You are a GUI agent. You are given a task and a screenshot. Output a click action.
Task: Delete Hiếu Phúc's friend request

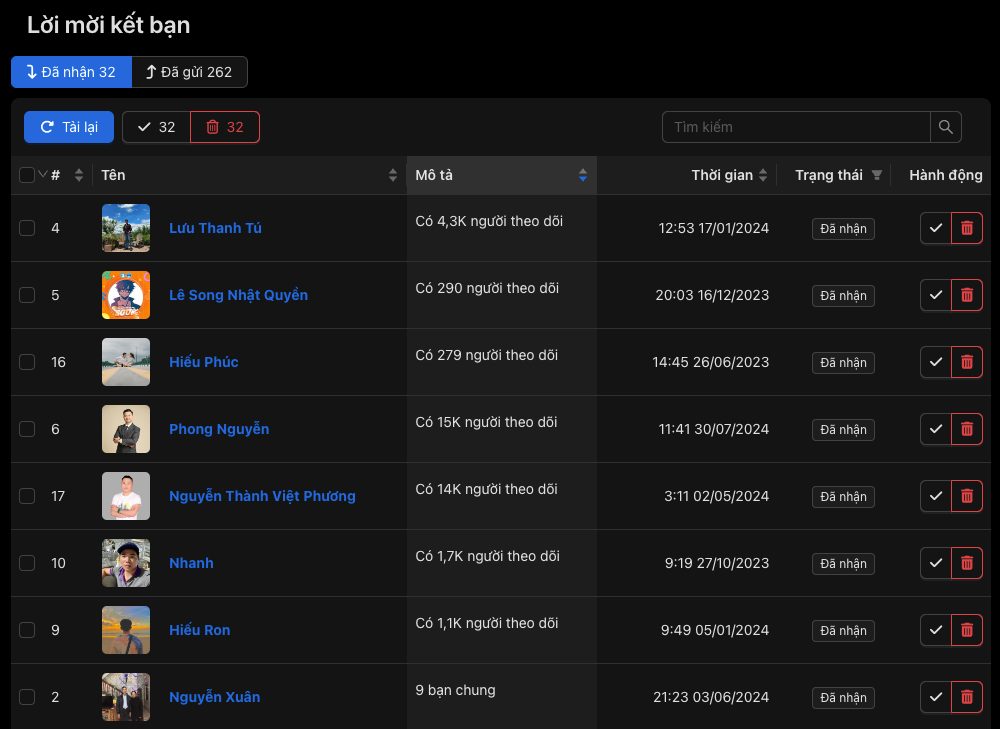pyautogui.click(x=967, y=362)
